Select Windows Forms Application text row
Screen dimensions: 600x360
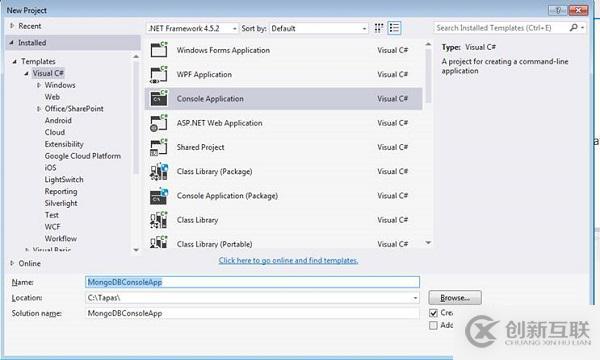click(223, 50)
